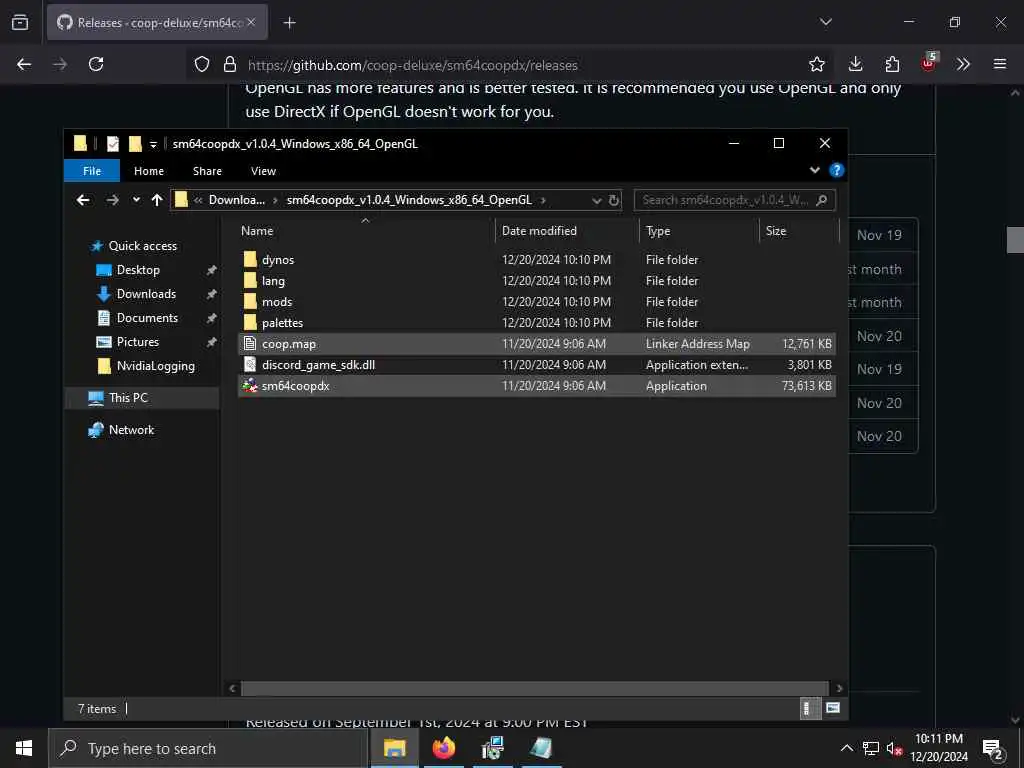Select the Releases coop-deluxe Firefox tab
The height and width of the screenshot is (768, 1024).
click(x=157, y=23)
